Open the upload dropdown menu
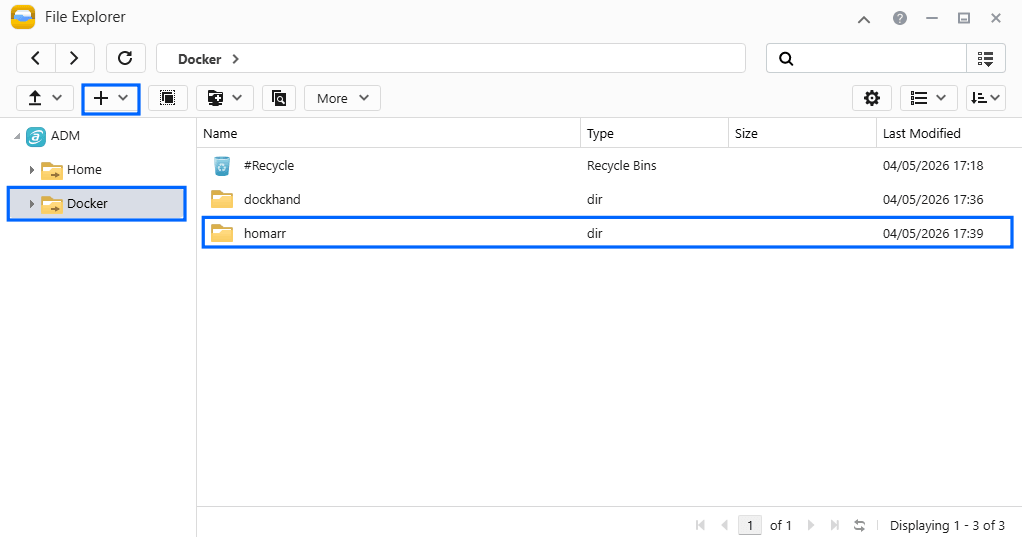Image resolution: width=1022 pixels, height=537 pixels. point(45,98)
